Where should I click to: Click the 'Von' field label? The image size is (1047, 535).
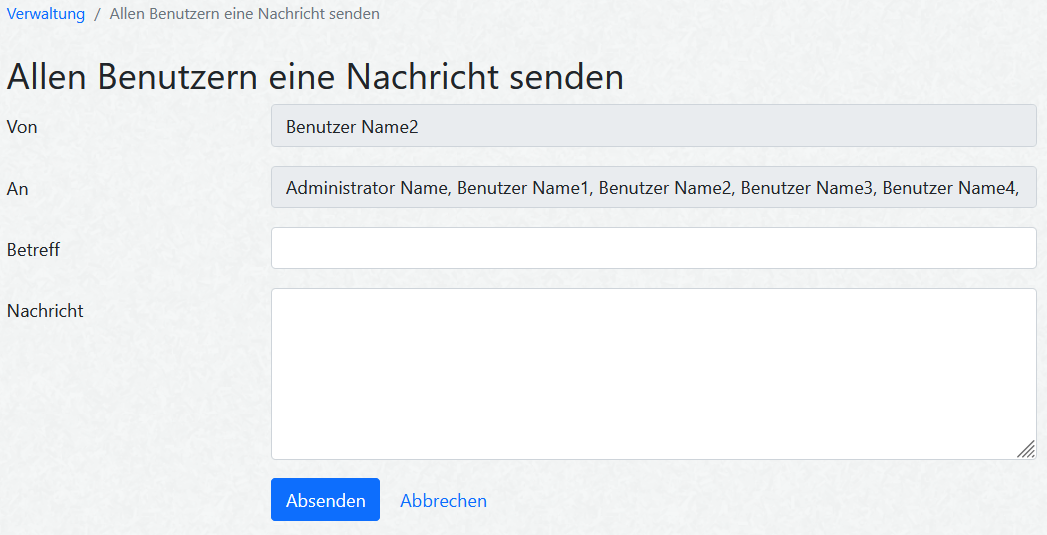(22, 127)
